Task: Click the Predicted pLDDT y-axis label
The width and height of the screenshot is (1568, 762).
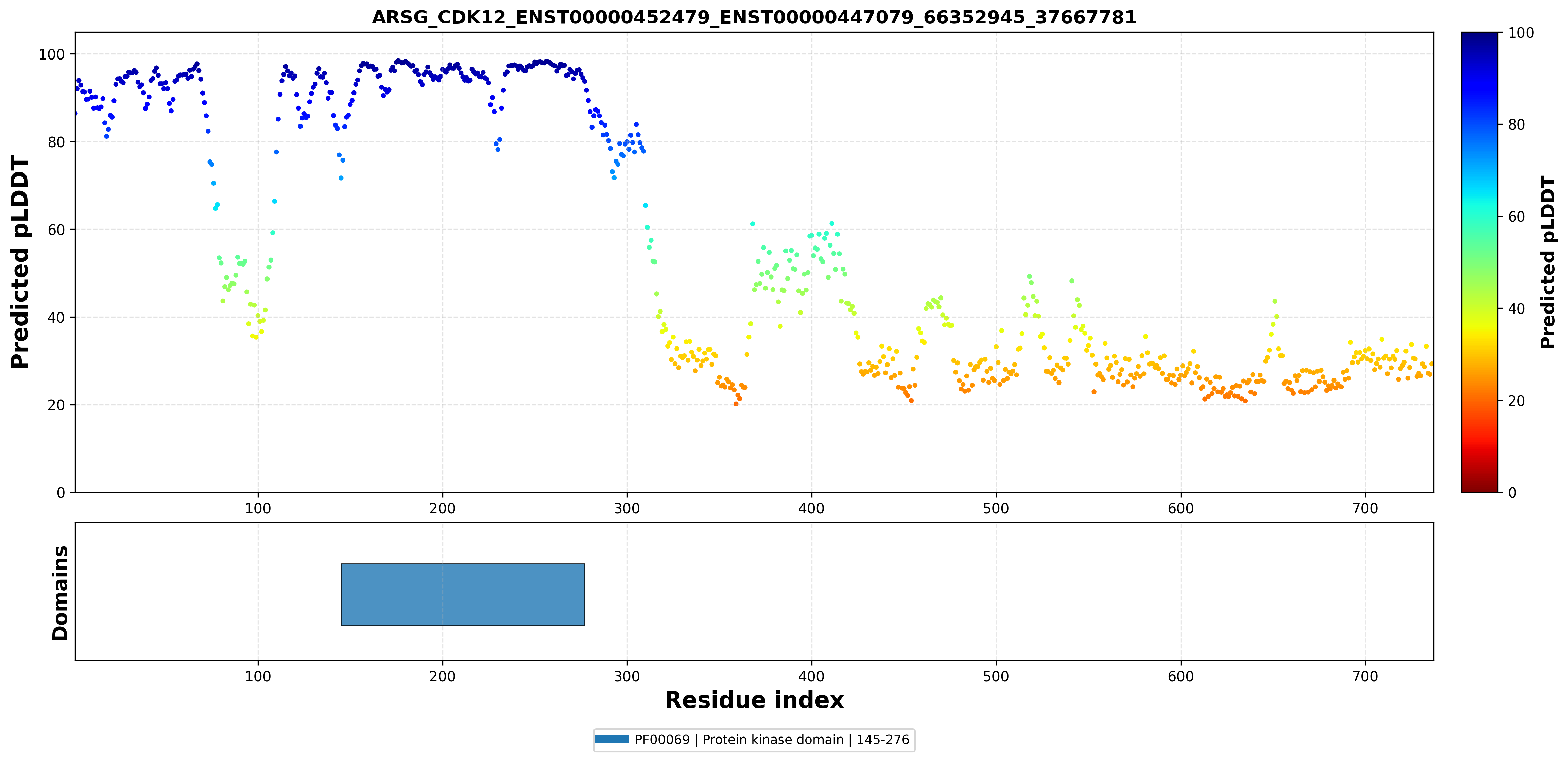Action: click(19, 262)
